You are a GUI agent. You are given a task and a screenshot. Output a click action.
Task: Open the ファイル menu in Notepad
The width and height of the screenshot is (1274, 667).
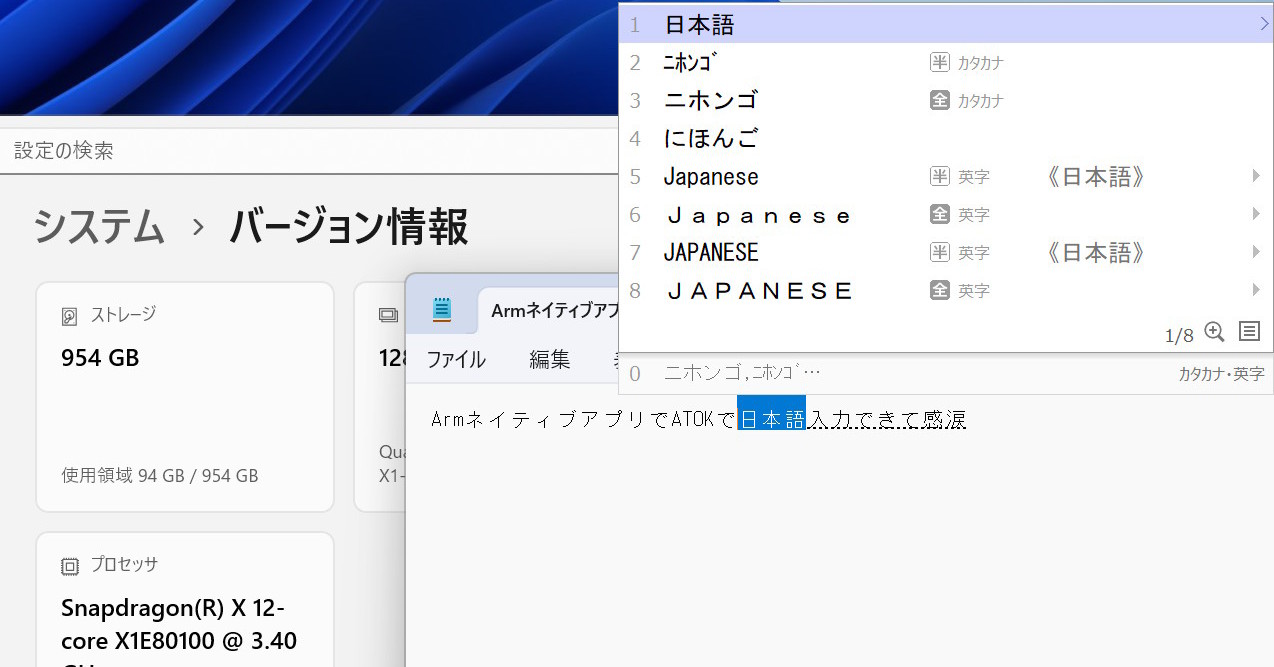456,360
